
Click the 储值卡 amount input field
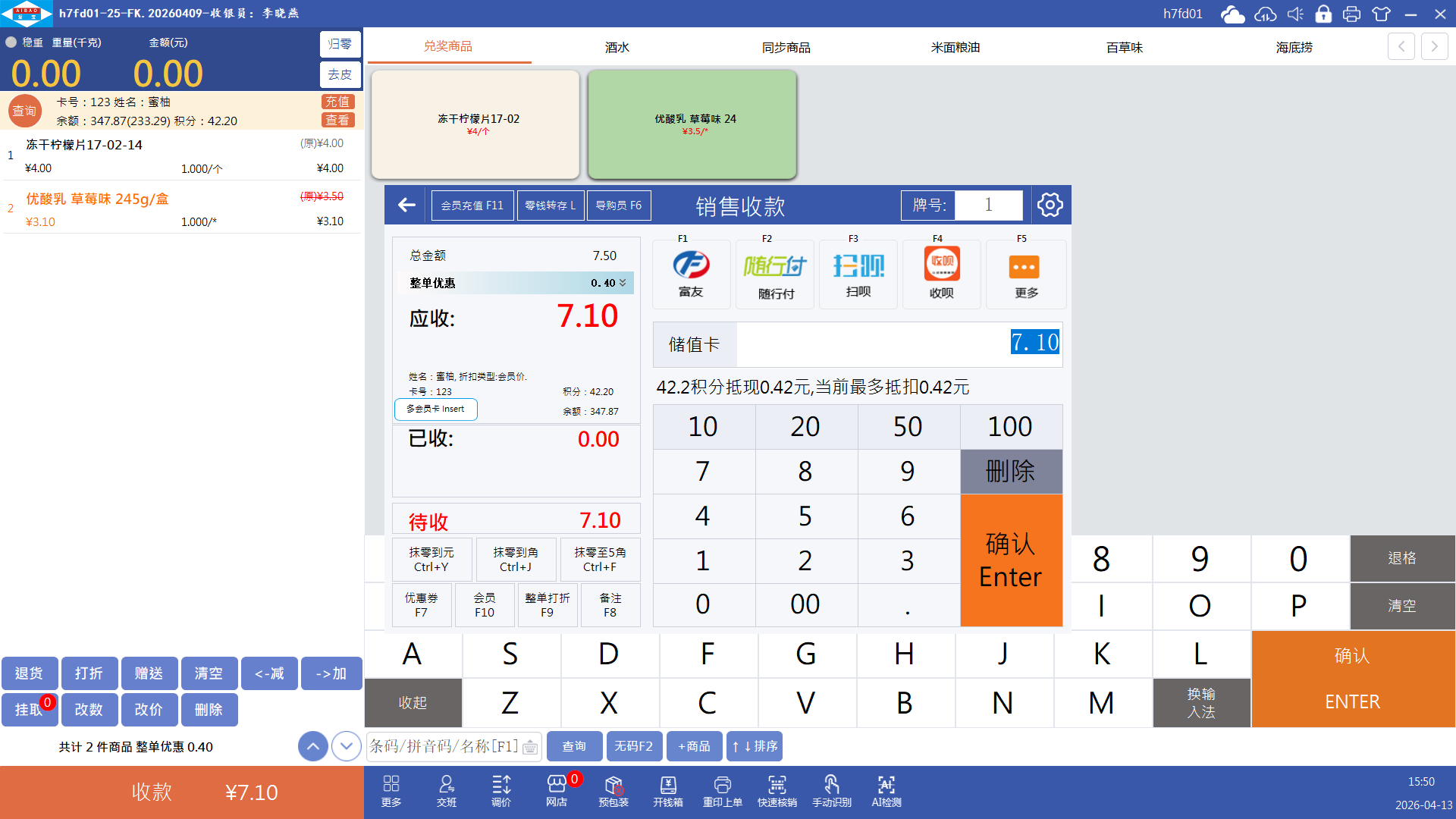pos(899,344)
